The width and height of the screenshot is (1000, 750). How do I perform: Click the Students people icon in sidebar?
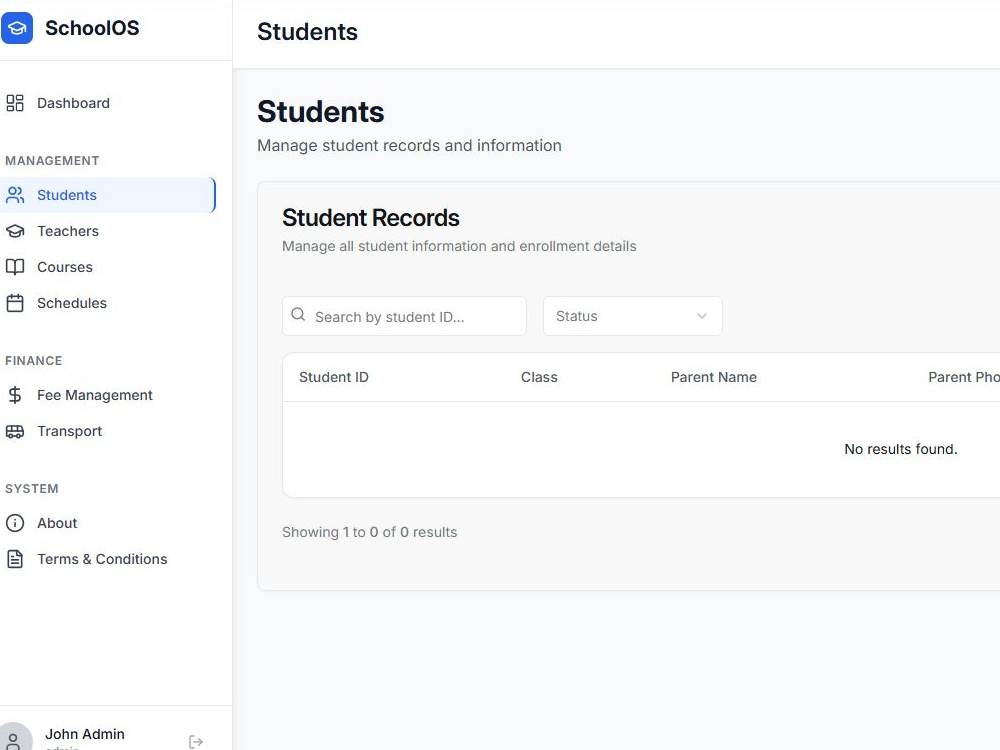tap(15, 195)
